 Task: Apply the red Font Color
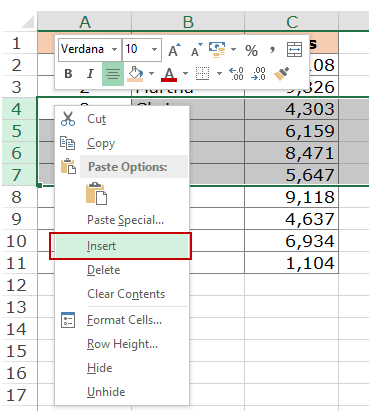pos(169,74)
